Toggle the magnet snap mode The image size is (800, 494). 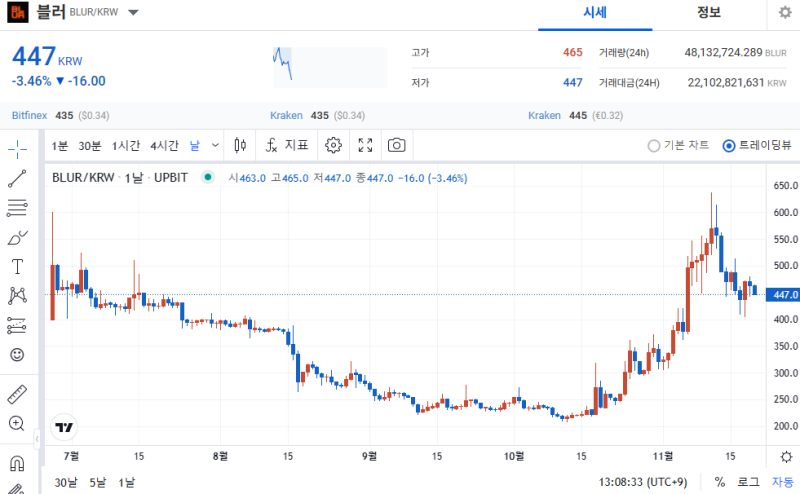pyautogui.click(x=17, y=463)
